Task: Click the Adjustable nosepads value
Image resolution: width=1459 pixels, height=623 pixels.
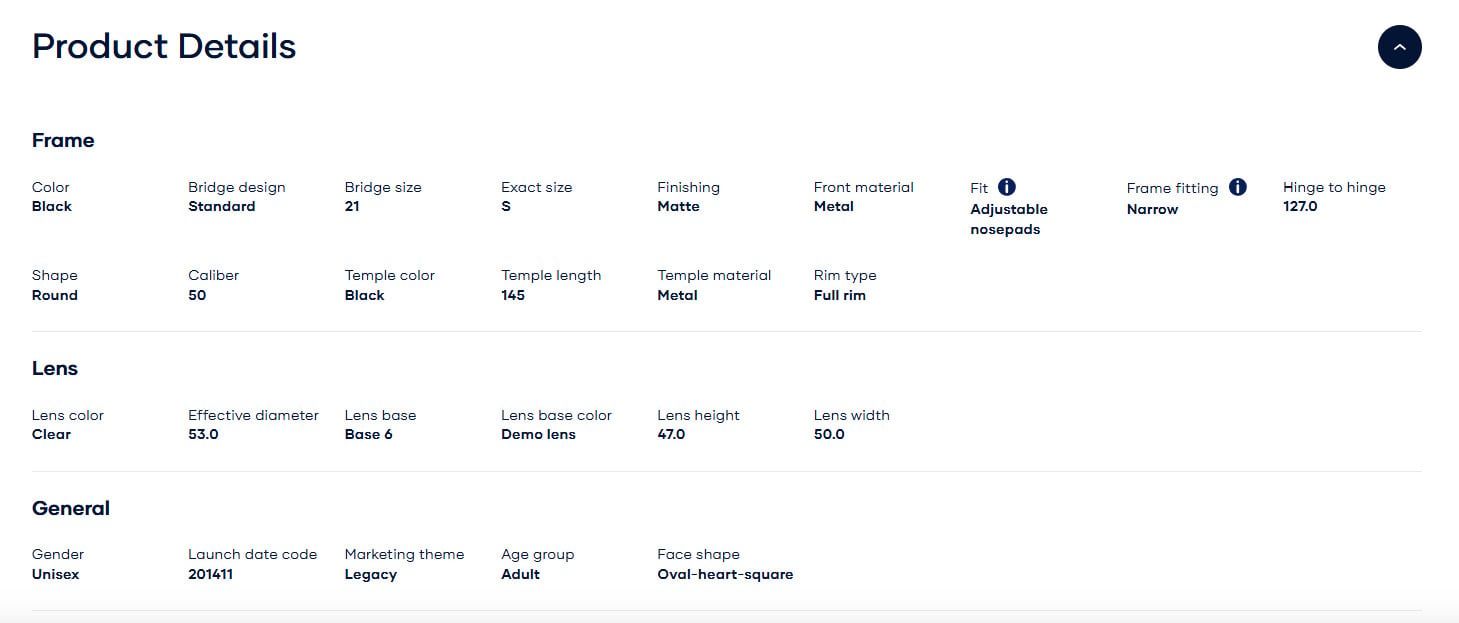Action: (x=1009, y=219)
